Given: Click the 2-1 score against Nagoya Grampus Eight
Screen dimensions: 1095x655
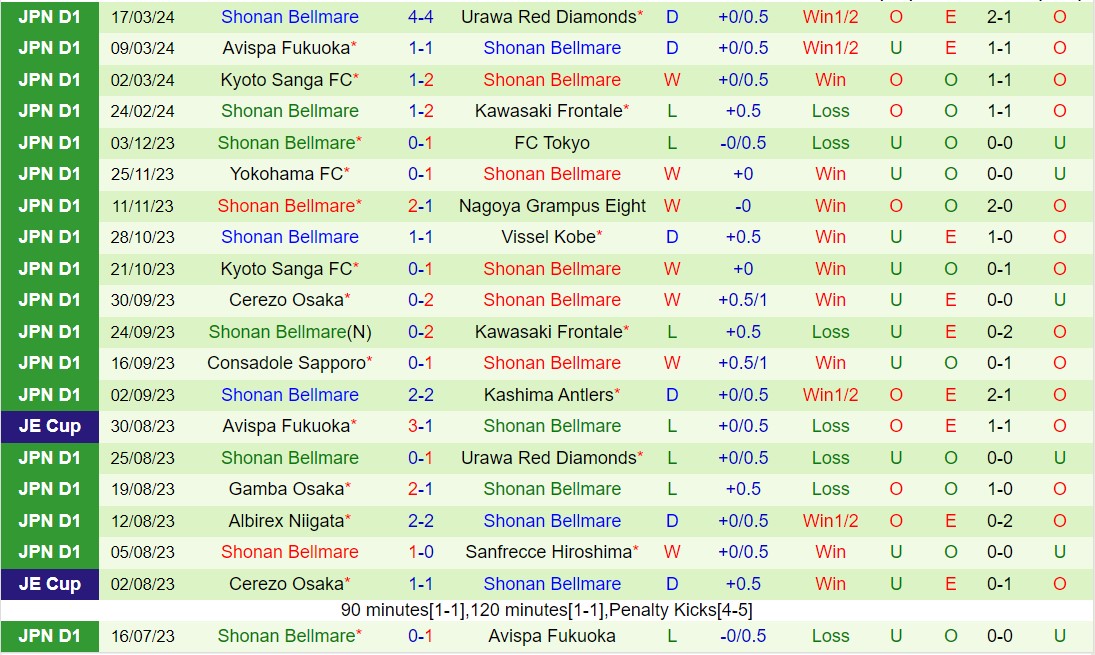Looking at the screenshot, I should tap(420, 206).
